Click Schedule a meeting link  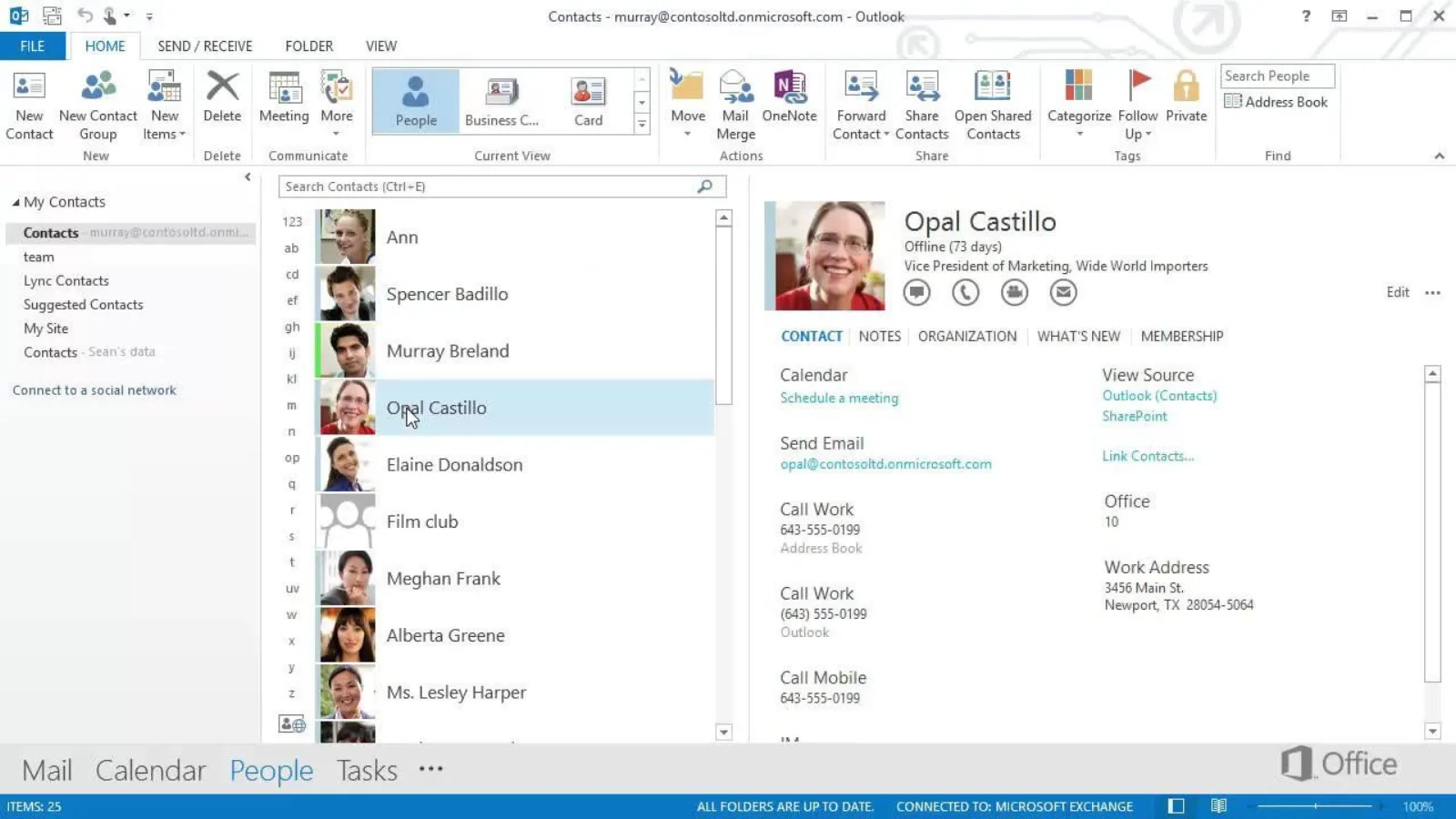839,398
